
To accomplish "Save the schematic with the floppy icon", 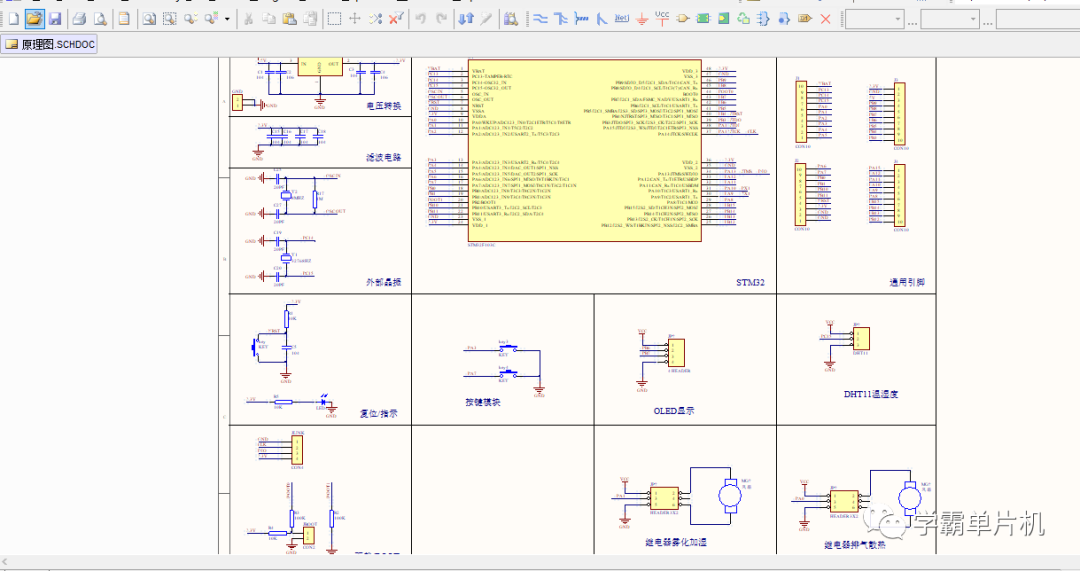I will coord(55,19).
